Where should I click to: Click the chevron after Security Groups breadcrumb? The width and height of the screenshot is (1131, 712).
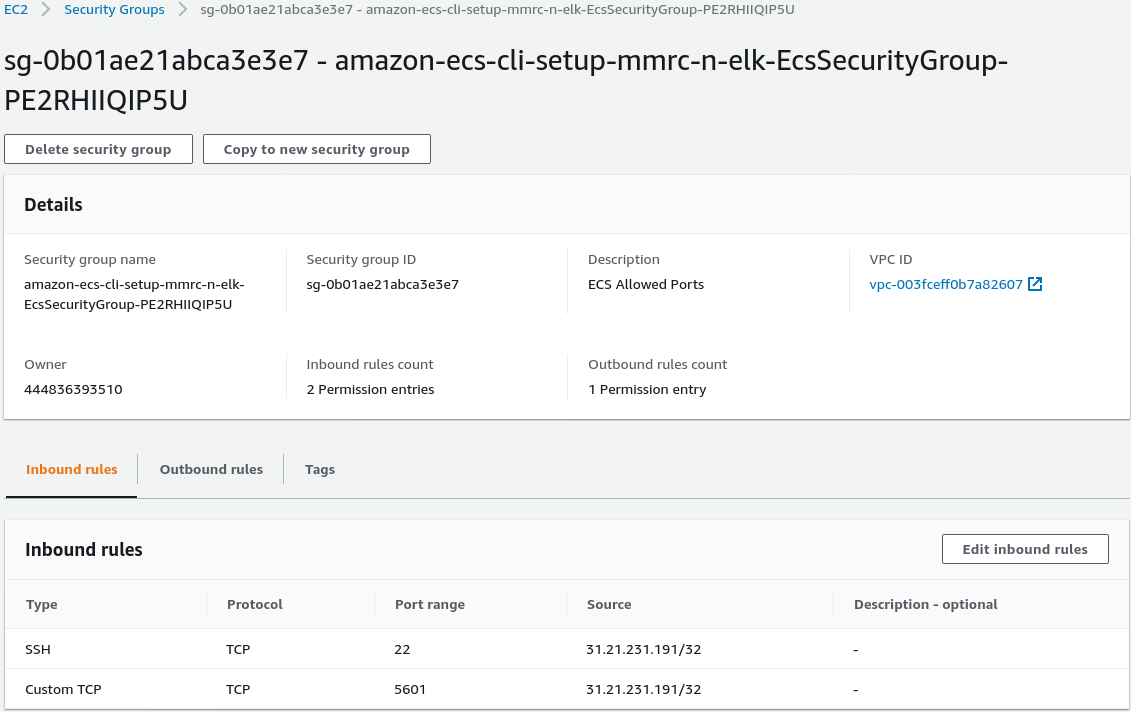[x=183, y=10]
